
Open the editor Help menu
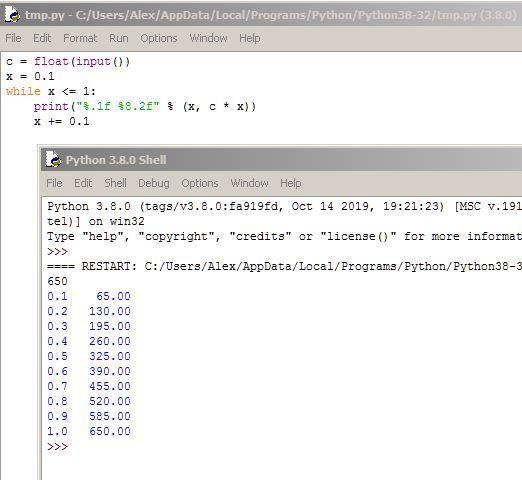click(250, 38)
